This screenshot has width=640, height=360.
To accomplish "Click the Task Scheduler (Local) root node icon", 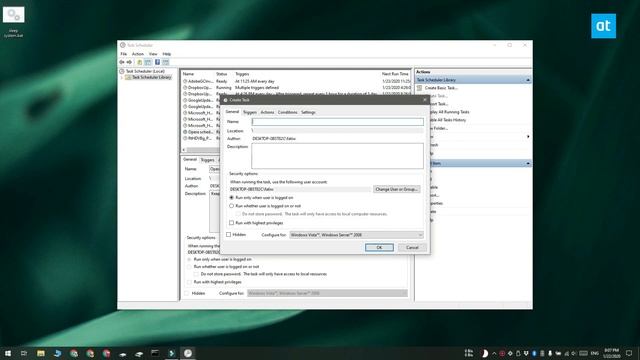I will (x=122, y=71).
